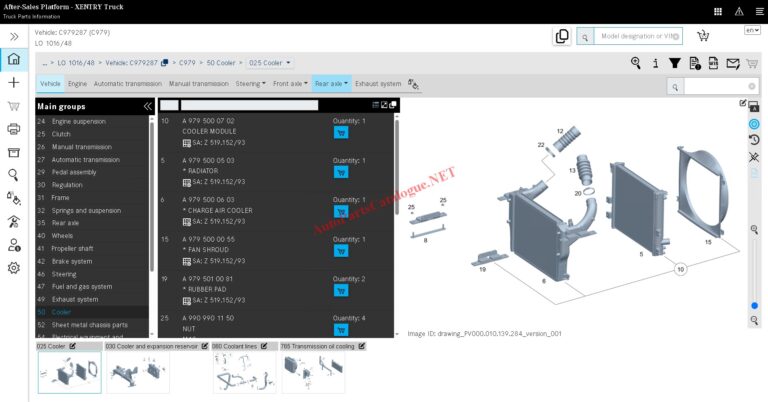This screenshot has height=402, width=768.
Task: Open the 080 Coolant lines thumbnail
Action: tap(246, 372)
